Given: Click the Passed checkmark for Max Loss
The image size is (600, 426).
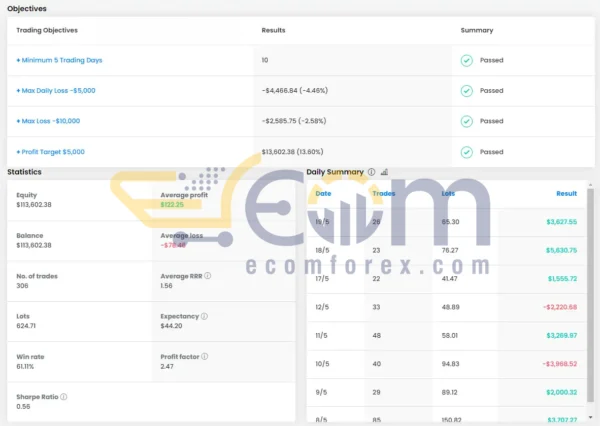Looking at the screenshot, I should 466,121.
